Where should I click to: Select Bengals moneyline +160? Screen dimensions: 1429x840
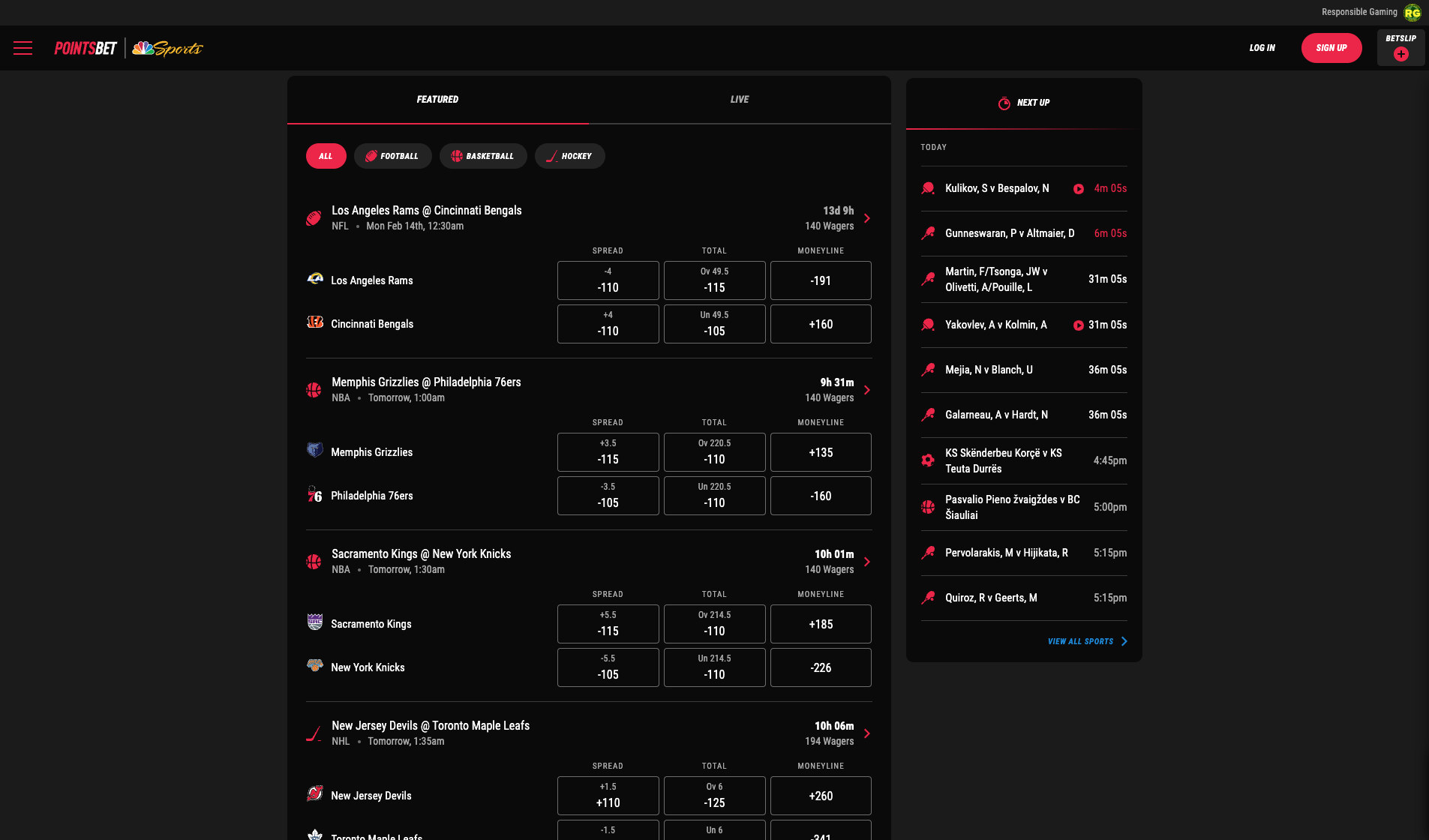click(821, 324)
